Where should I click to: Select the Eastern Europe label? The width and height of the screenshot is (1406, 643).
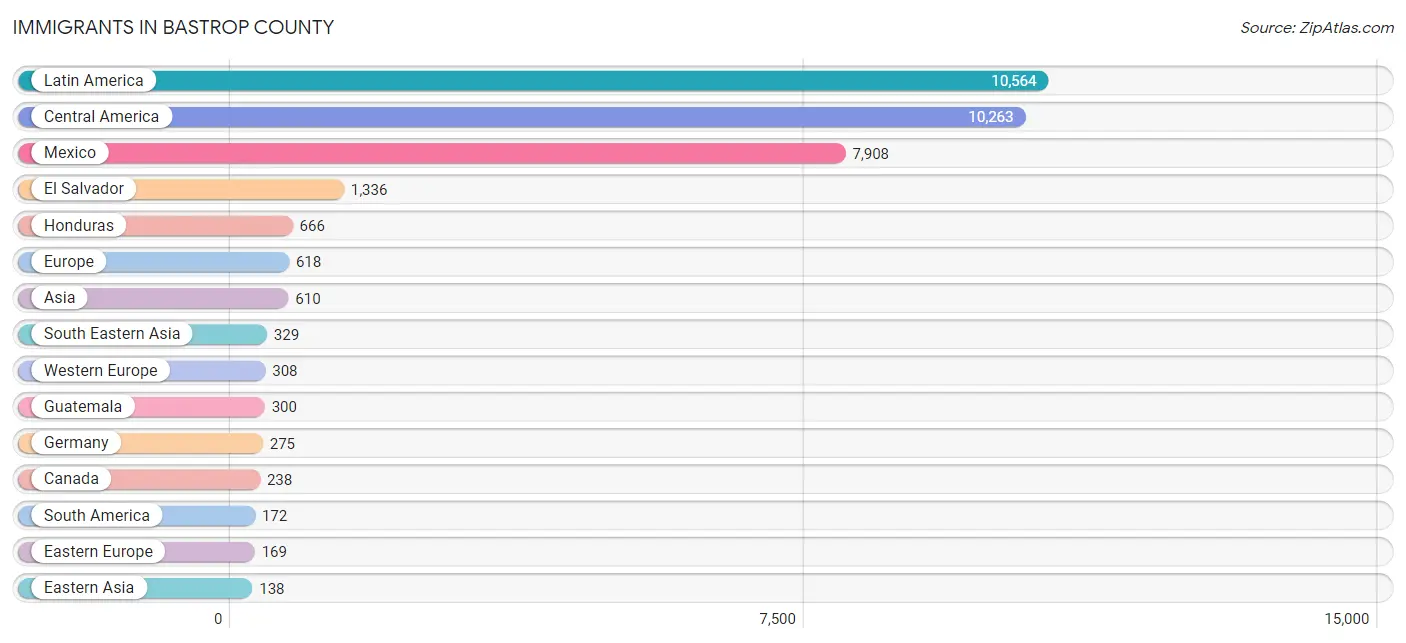98,552
